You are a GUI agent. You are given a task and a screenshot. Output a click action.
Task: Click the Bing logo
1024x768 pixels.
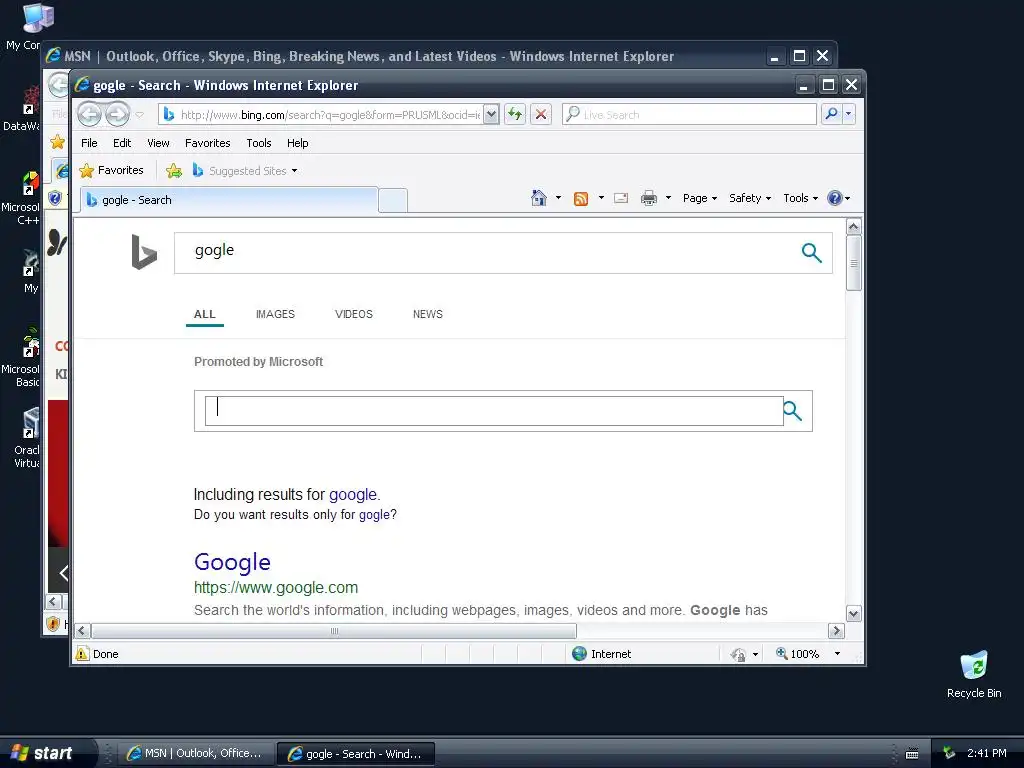coord(144,252)
